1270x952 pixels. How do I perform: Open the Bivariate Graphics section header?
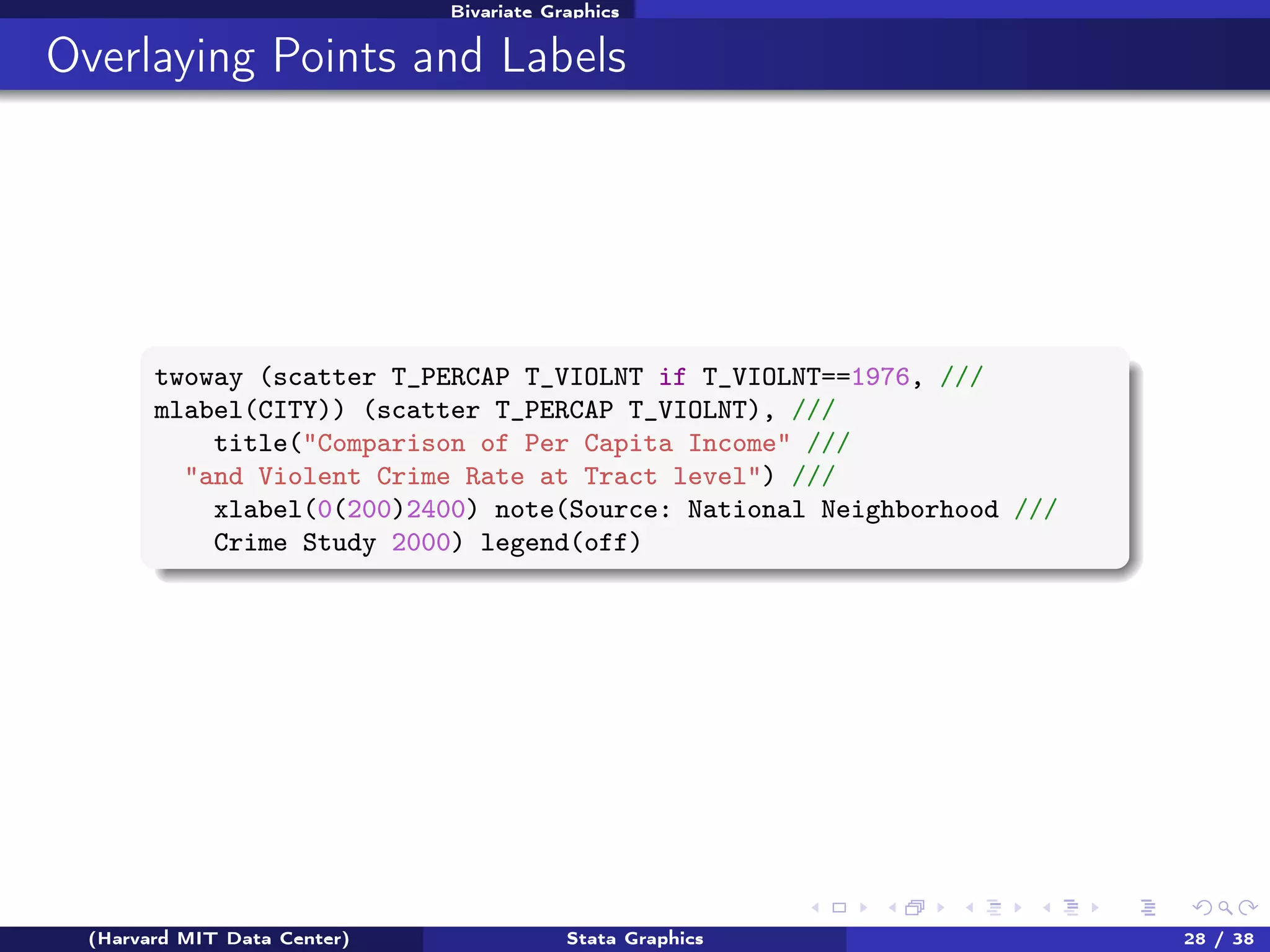(535, 11)
